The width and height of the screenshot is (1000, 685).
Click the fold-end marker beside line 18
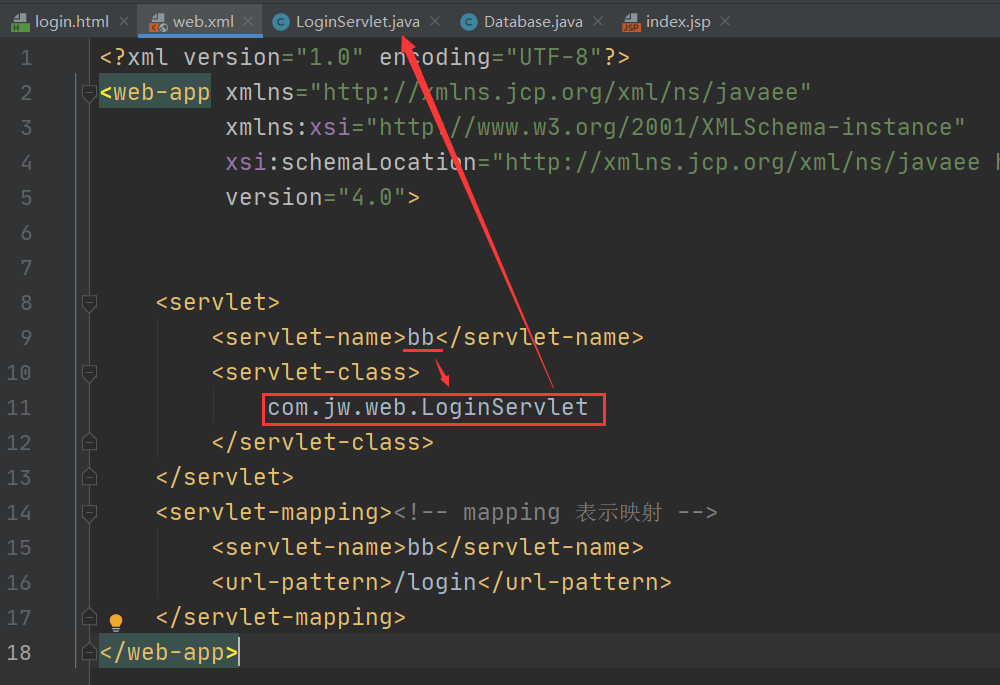tap(88, 652)
